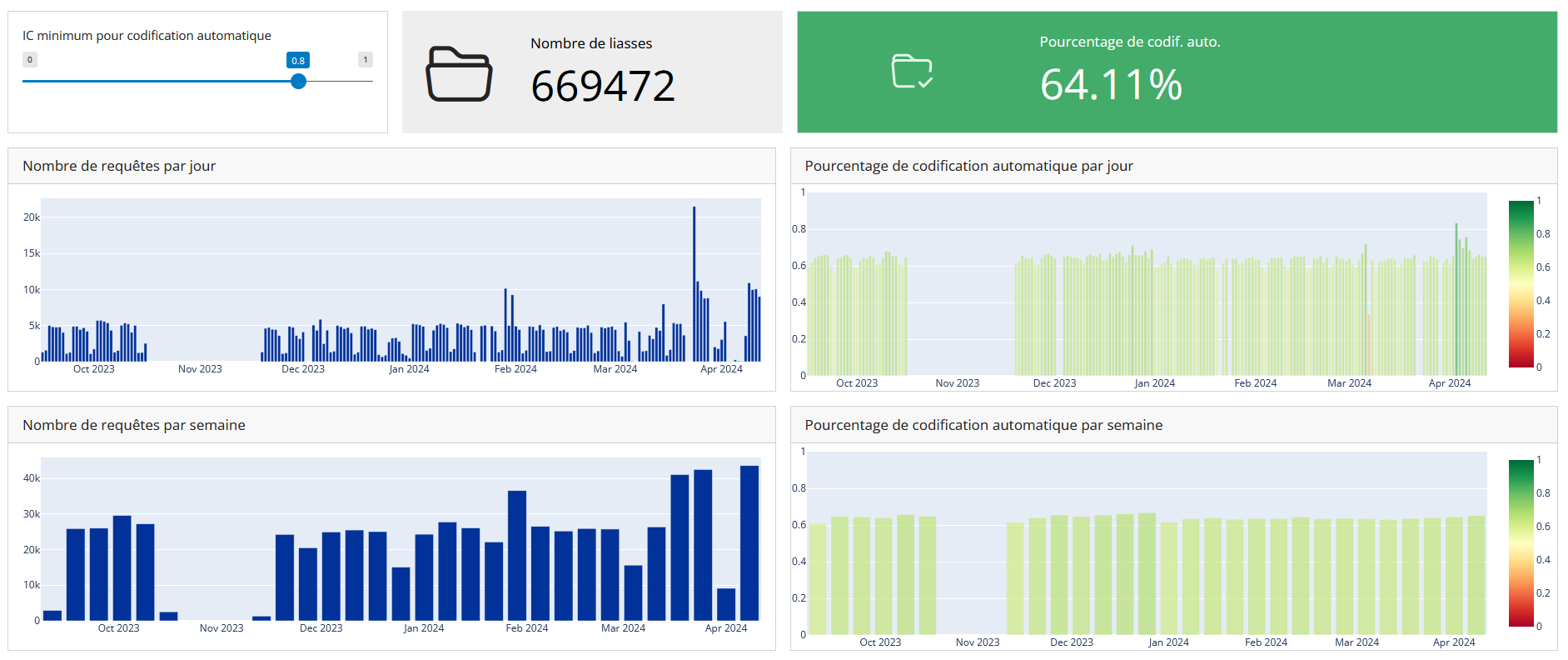This screenshot has height=660, width=1568.
Task: Click the 669472 liasses count value
Action: point(603,86)
